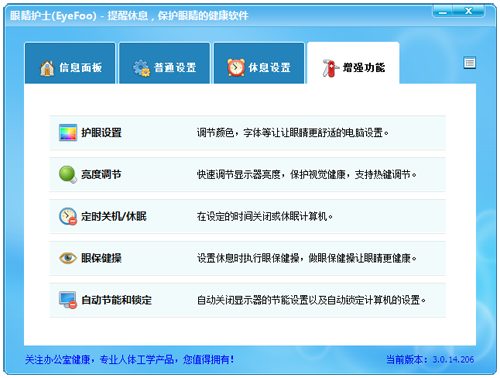Image resolution: width=500 pixels, height=378 pixels.
Task: Click the clock icon for 定时关机/休眠
Action: click(68, 216)
